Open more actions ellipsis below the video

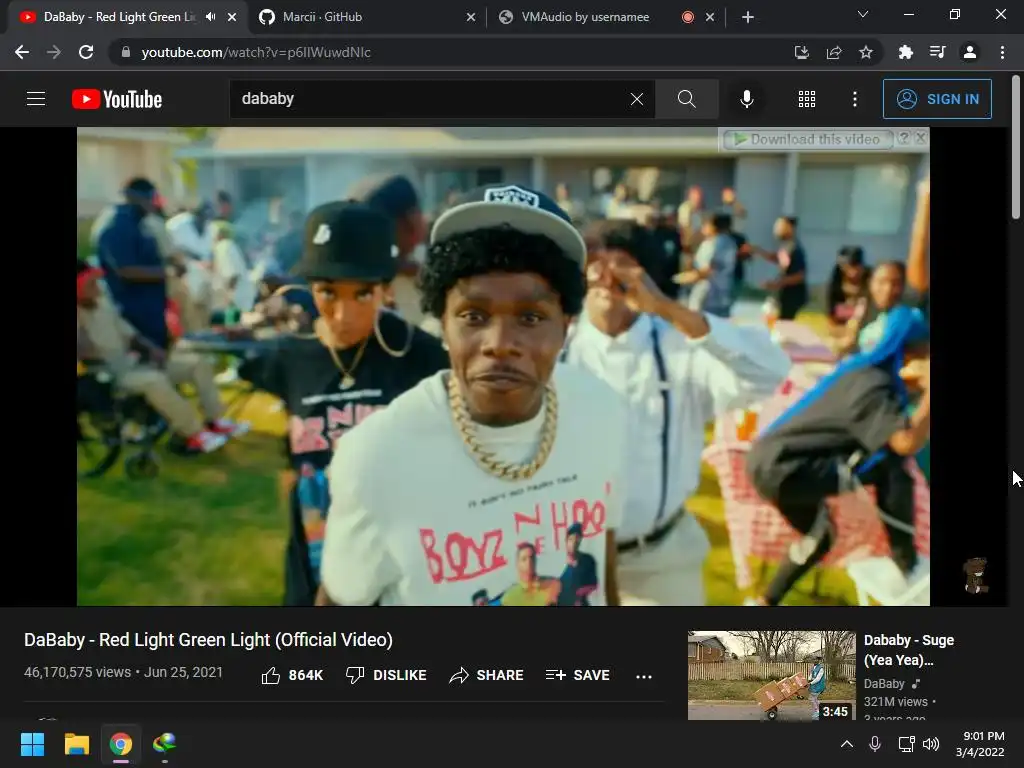[x=644, y=677]
